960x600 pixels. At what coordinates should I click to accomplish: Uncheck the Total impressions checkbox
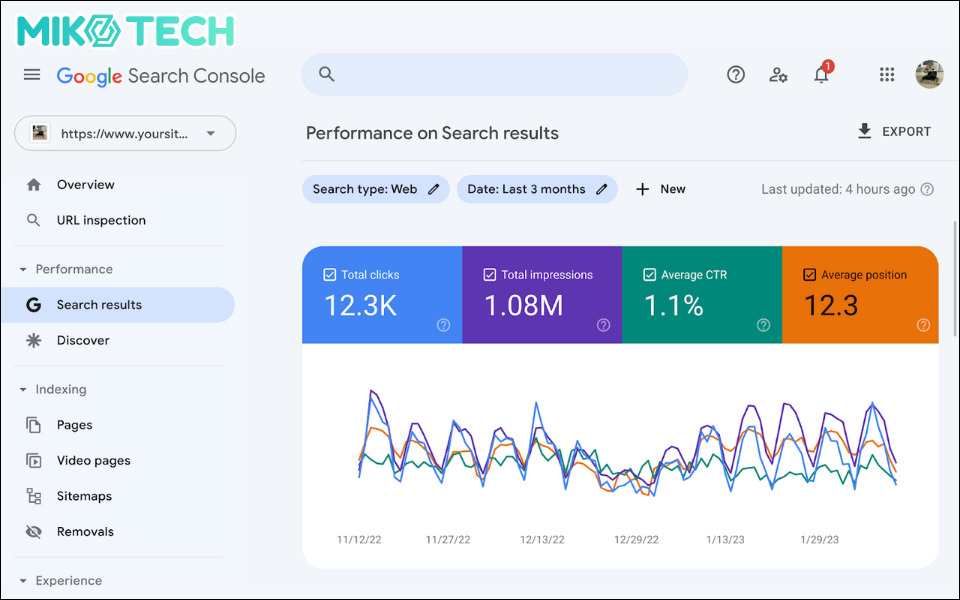[x=489, y=275]
